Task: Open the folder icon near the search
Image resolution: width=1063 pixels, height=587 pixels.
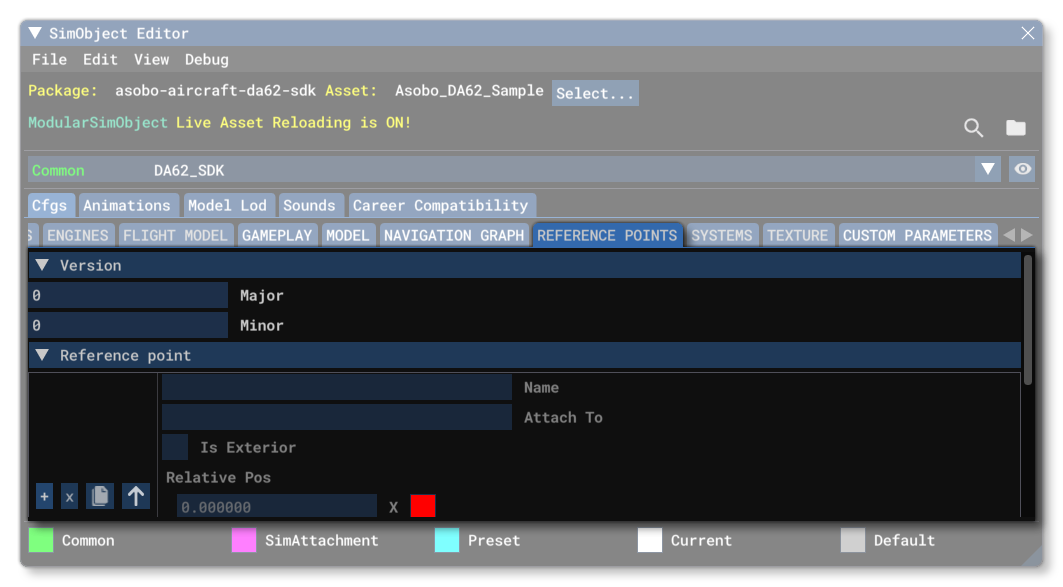Action: [1015, 128]
